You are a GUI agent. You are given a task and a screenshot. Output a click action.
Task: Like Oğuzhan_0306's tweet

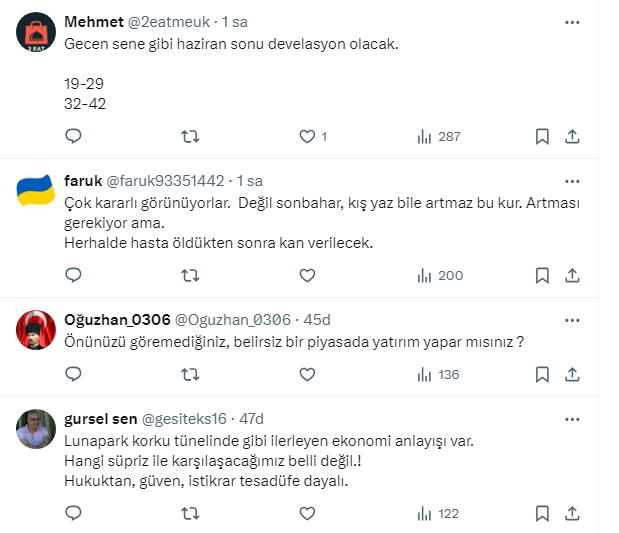(x=308, y=374)
